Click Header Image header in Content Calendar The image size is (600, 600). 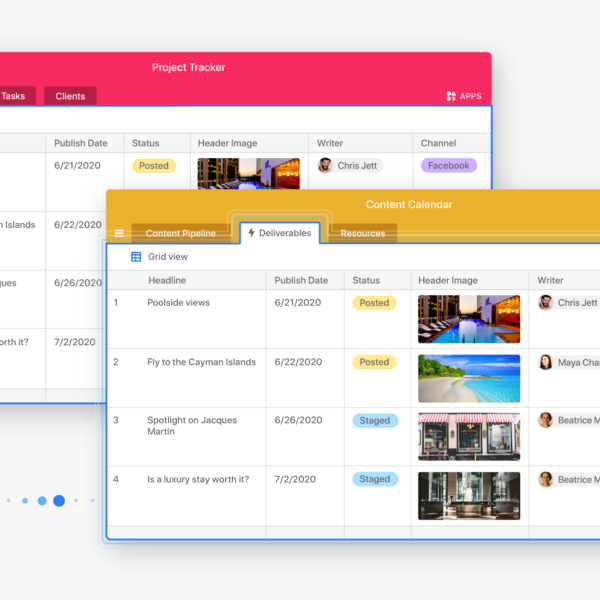click(448, 280)
